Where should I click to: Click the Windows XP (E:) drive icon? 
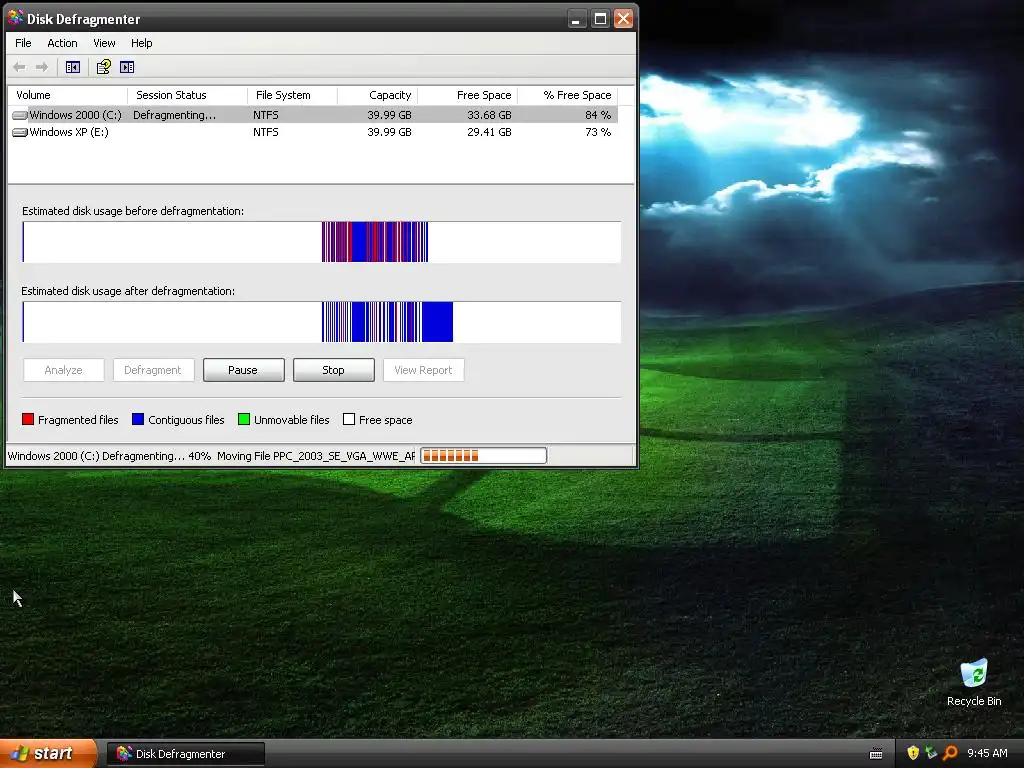pos(20,132)
